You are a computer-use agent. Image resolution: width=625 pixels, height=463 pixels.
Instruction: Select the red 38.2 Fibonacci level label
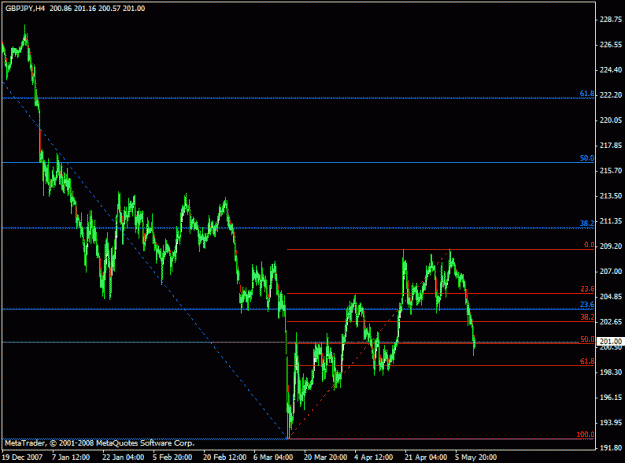coord(587,317)
